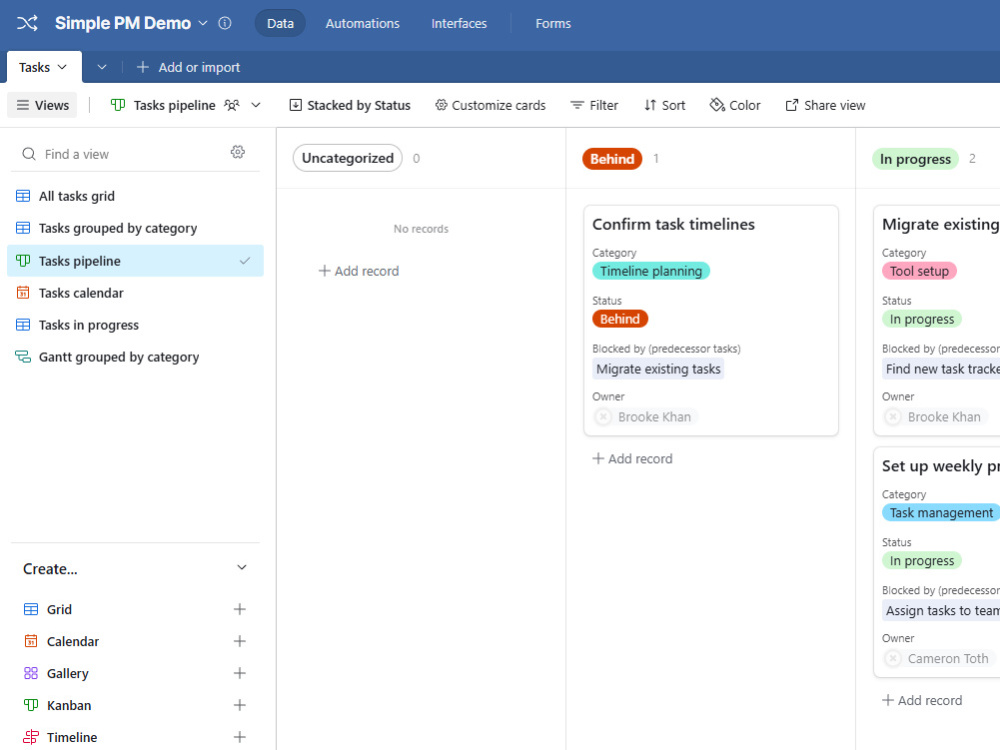Open the Tasks in progress view
This screenshot has height=750, width=1000.
135,325
